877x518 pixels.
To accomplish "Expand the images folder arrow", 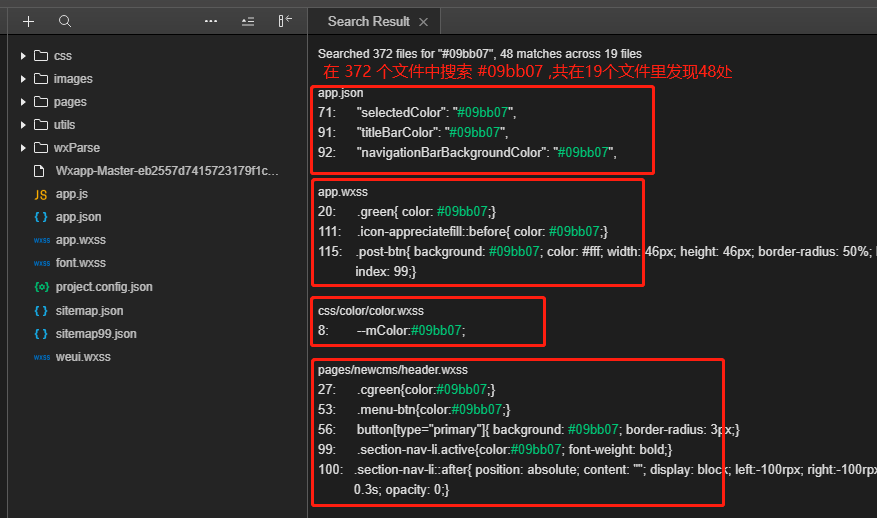I will (x=23, y=79).
